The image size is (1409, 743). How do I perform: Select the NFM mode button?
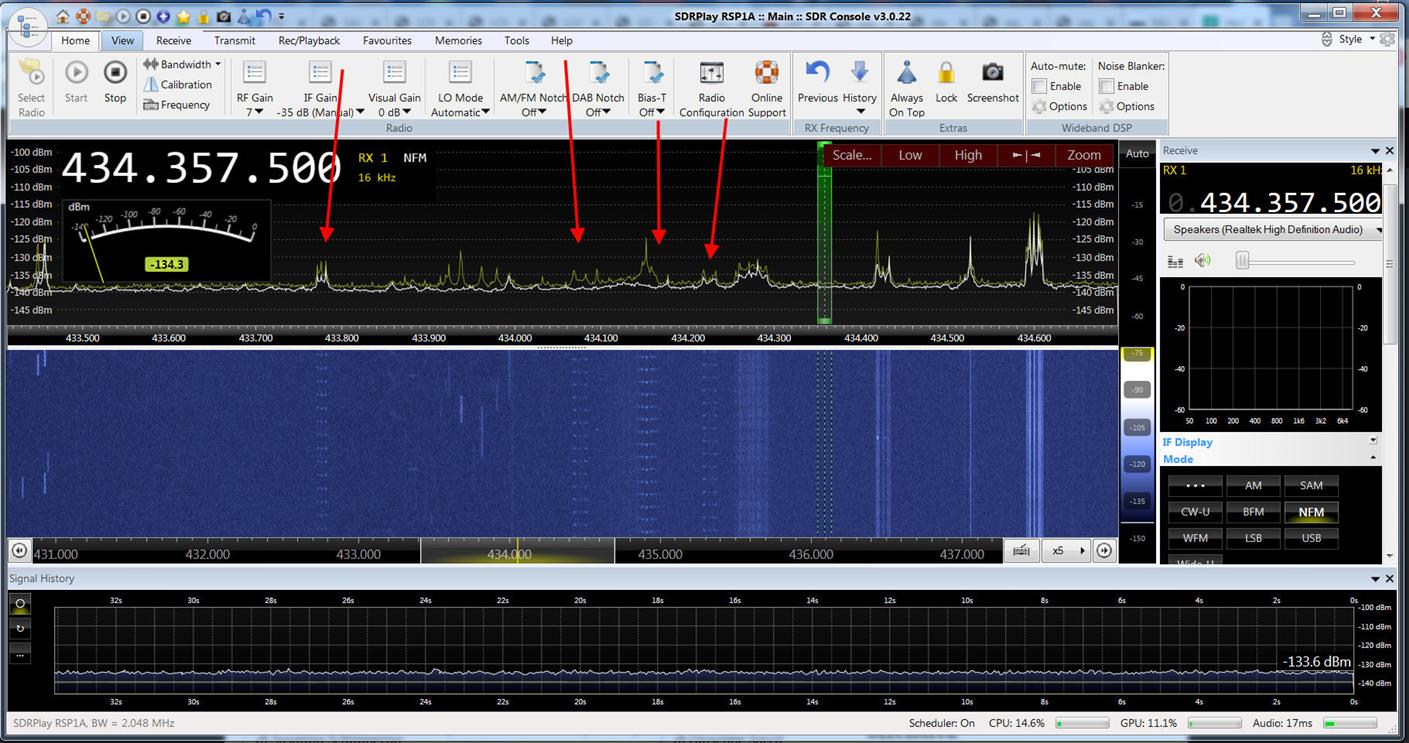tap(1311, 512)
